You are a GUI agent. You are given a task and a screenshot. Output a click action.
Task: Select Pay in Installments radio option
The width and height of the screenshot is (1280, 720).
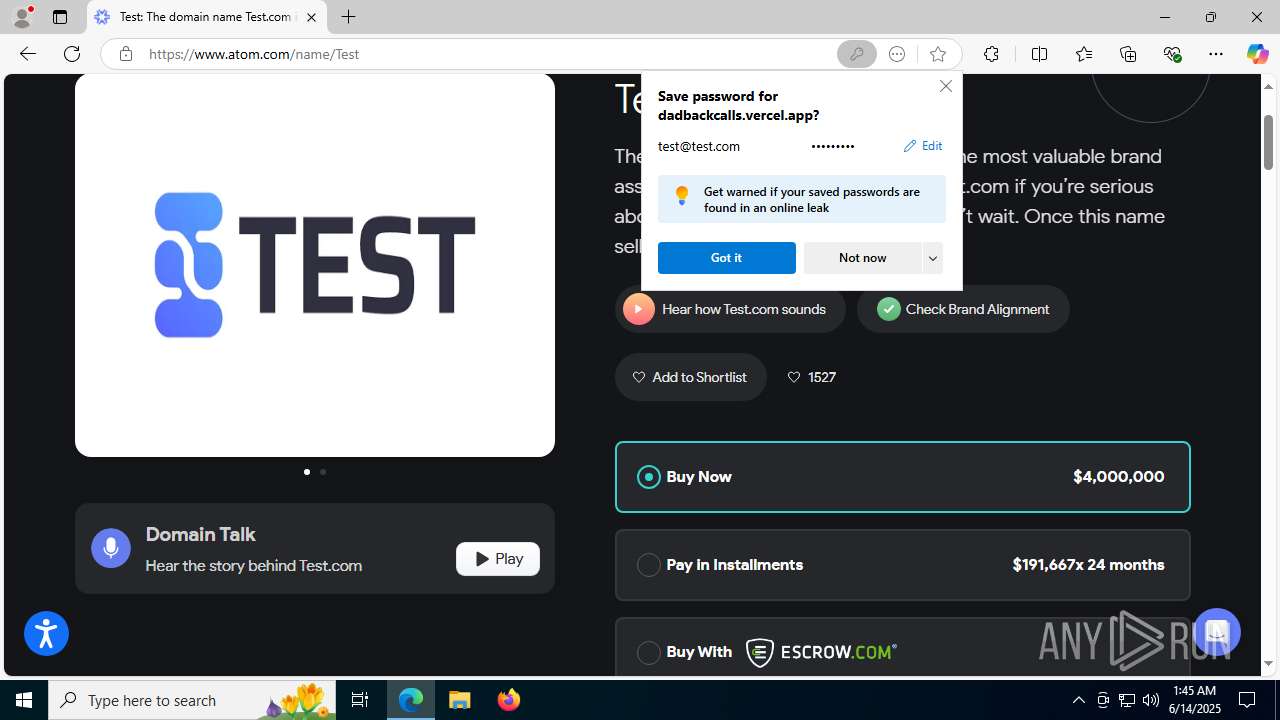(x=649, y=565)
